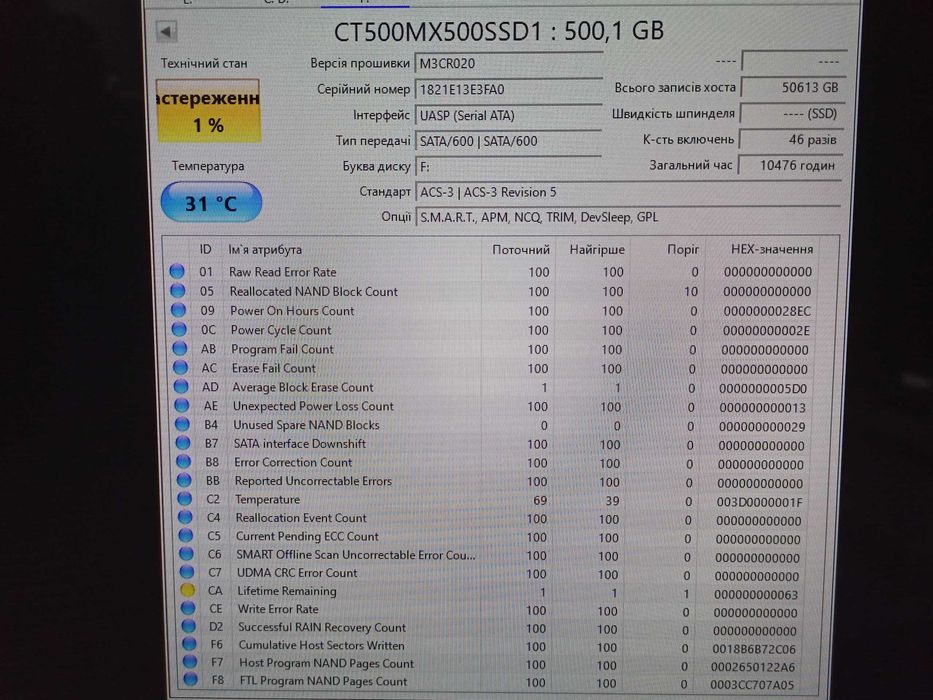This screenshot has width=933, height=700.
Task: Click the power on count value 46
Action: (x=791, y=140)
